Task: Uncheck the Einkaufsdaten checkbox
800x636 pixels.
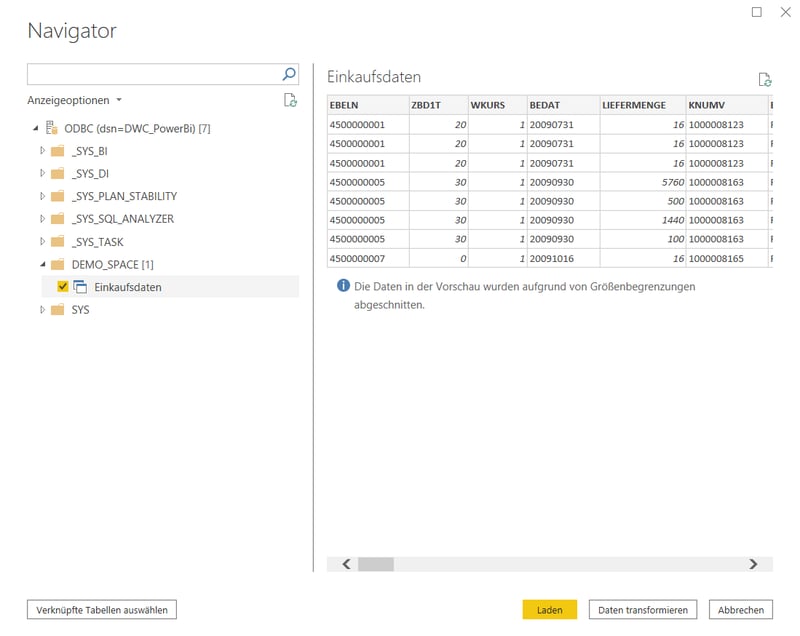Action: click(63, 287)
